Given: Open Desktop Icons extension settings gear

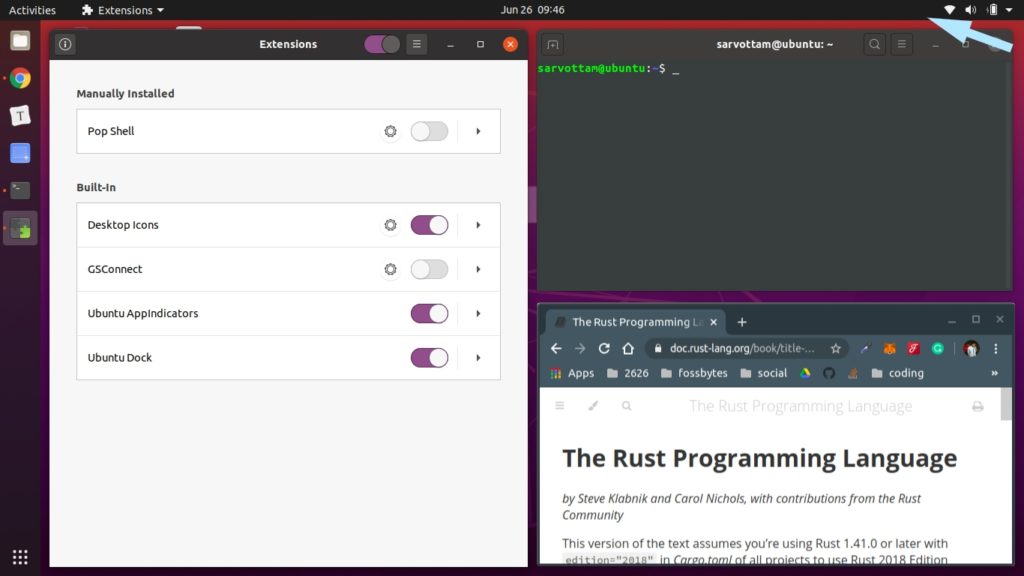Looking at the screenshot, I should pyautogui.click(x=390, y=225).
